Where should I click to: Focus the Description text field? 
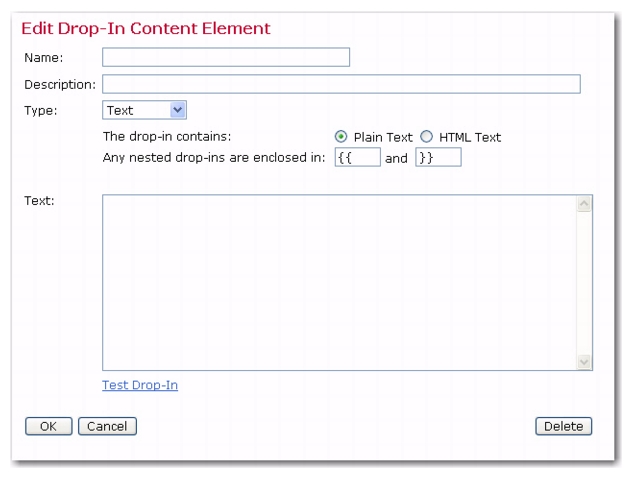(x=341, y=84)
